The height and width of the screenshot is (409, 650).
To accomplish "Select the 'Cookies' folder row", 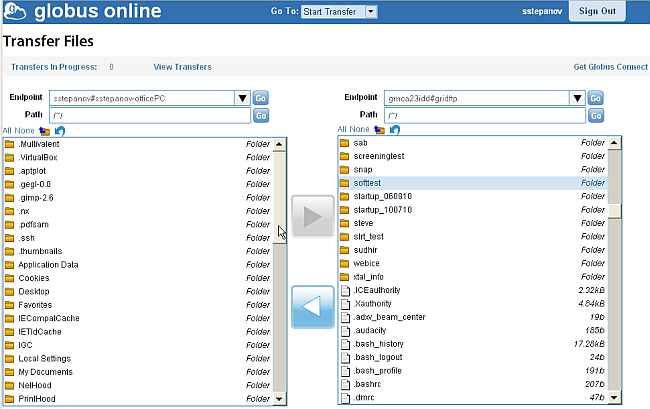I will 138,278.
